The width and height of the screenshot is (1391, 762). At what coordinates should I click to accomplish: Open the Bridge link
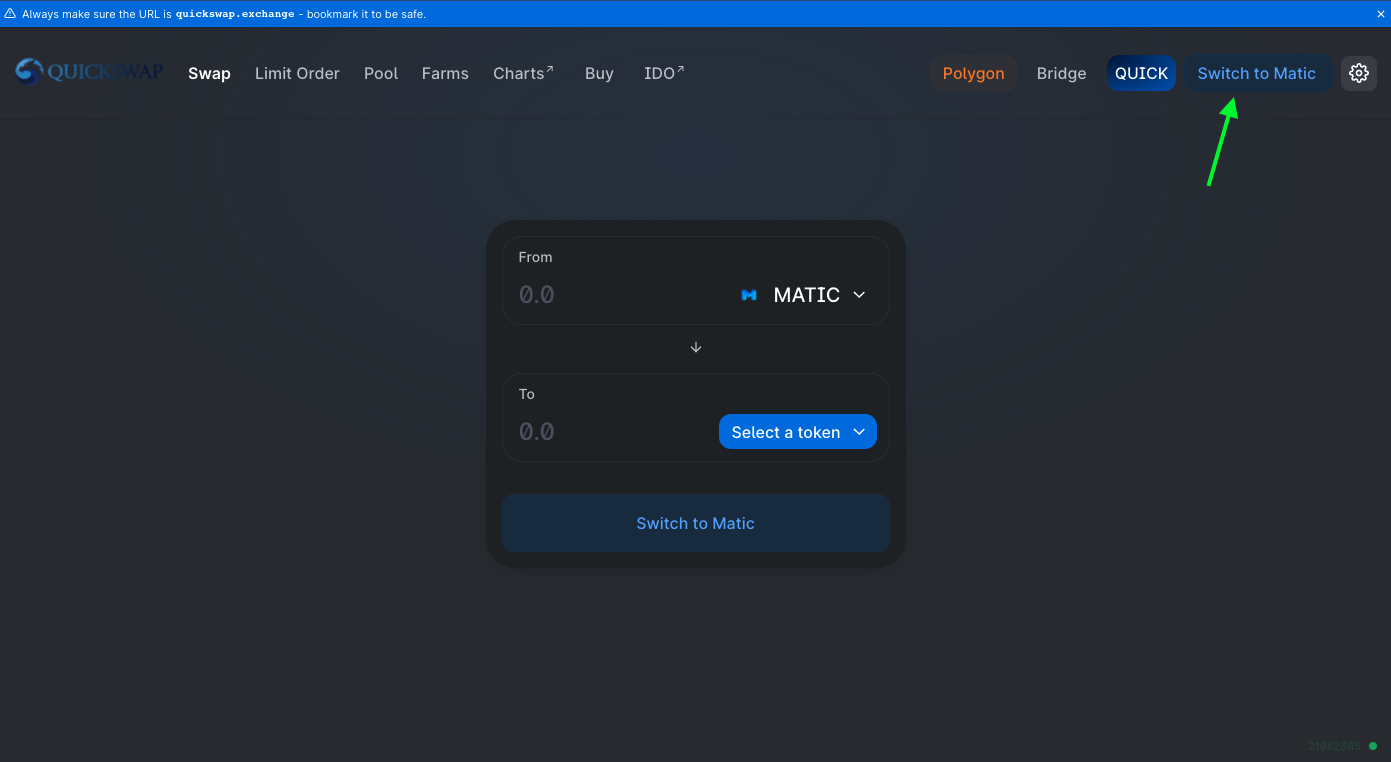point(1061,73)
